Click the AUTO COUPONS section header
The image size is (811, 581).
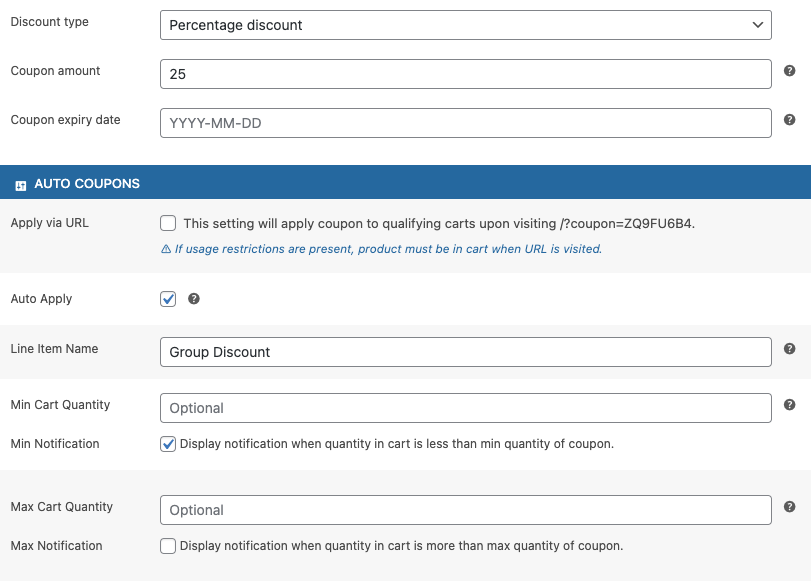406,182
